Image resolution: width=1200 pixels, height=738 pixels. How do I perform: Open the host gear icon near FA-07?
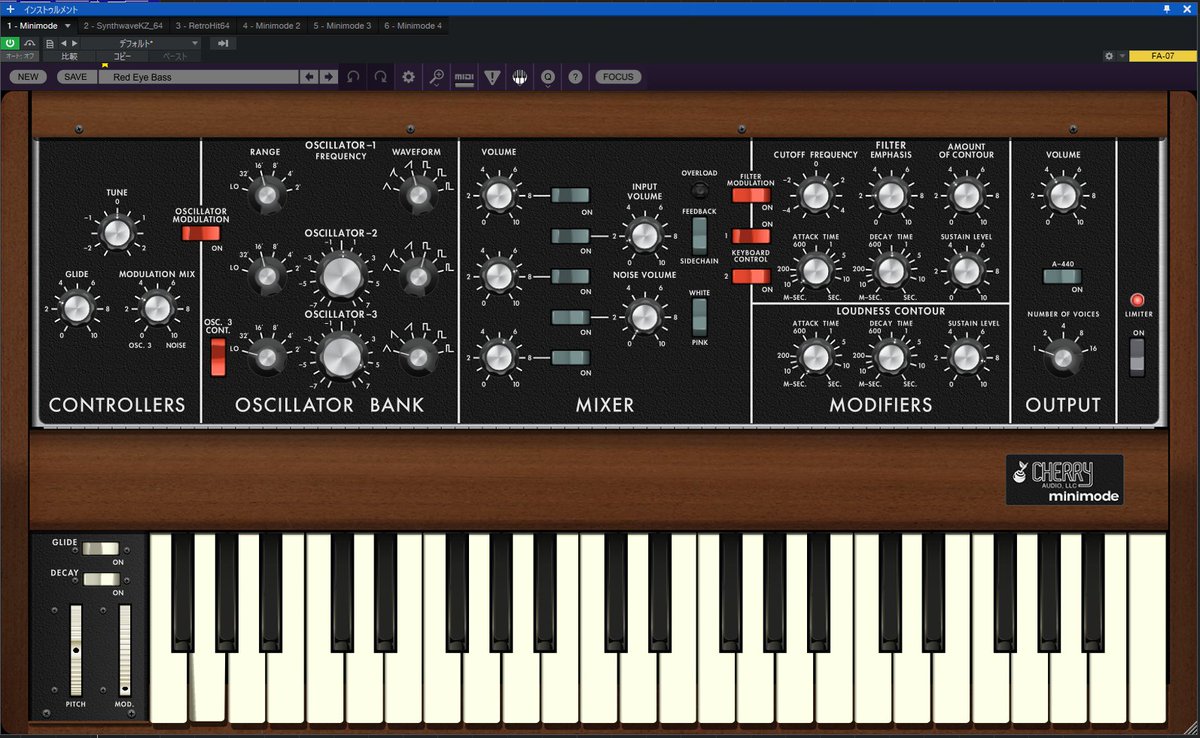click(1109, 56)
